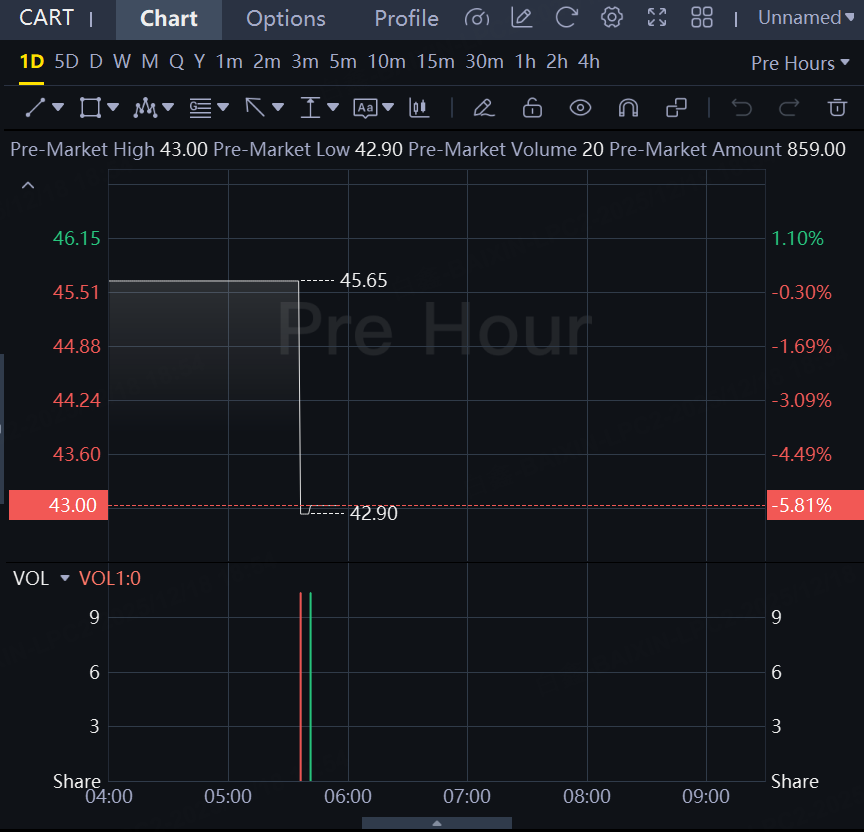864x832 pixels.
Task: Enter fullscreen with the expand icon
Action: point(657,18)
